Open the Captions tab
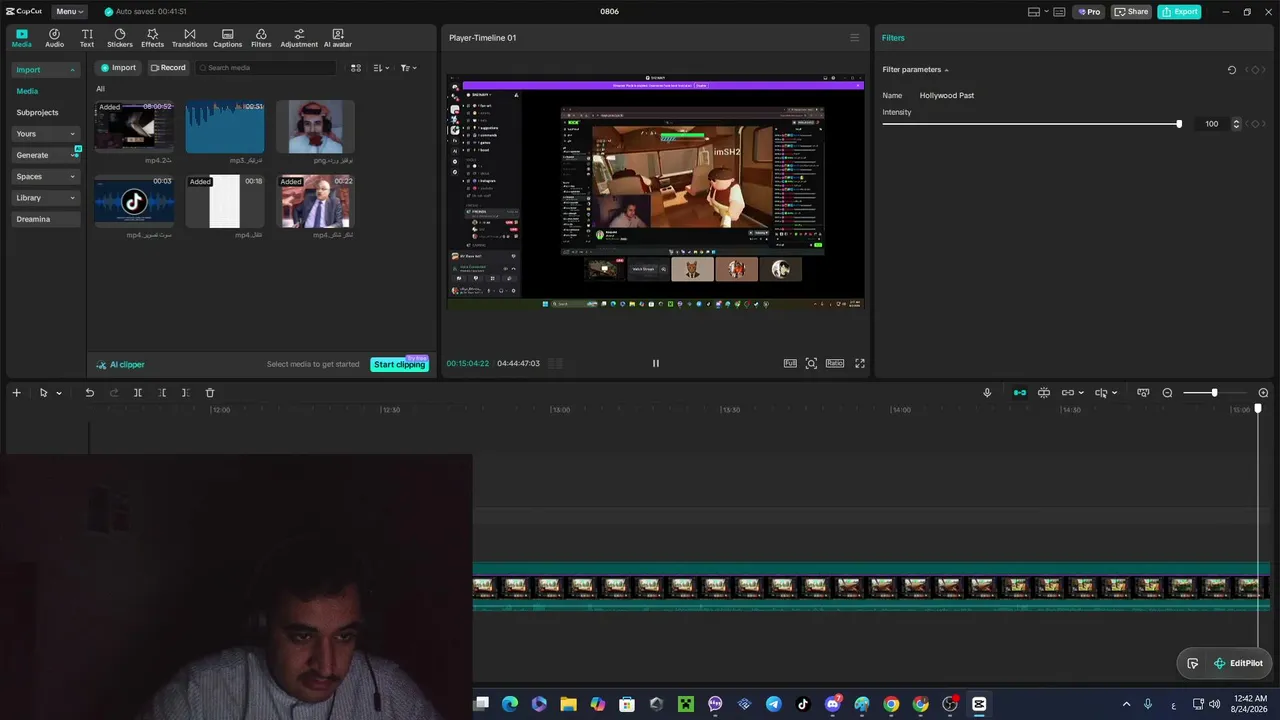This screenshot has height=720, width=1280. tap(227, 38)
